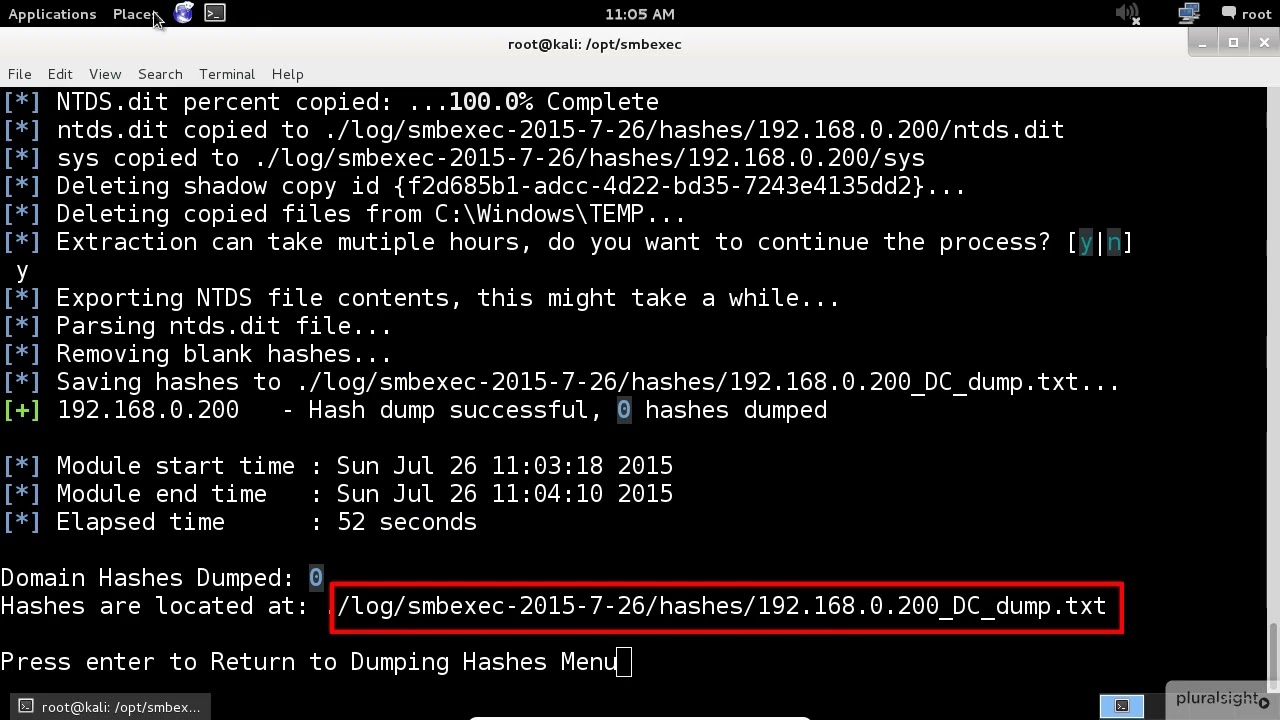This screenshot has height=720, width=1280.
Task: Open the File menu
Action: 20,74
